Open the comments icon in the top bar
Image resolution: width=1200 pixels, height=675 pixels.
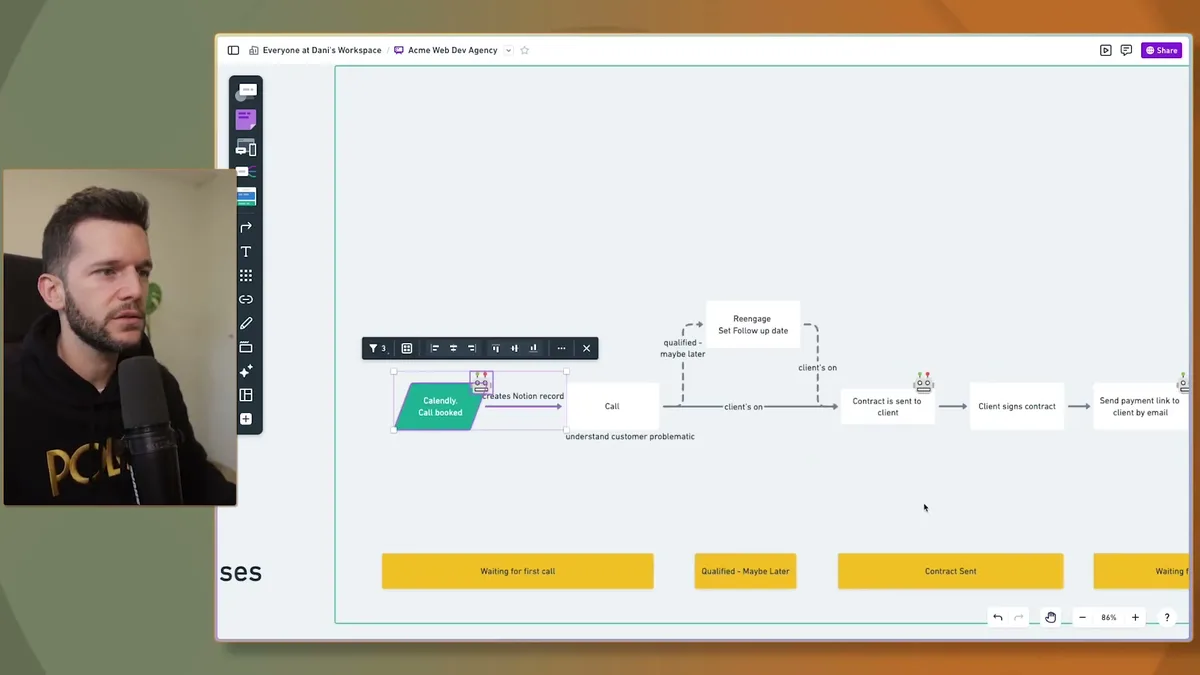tap(1126, 49)
